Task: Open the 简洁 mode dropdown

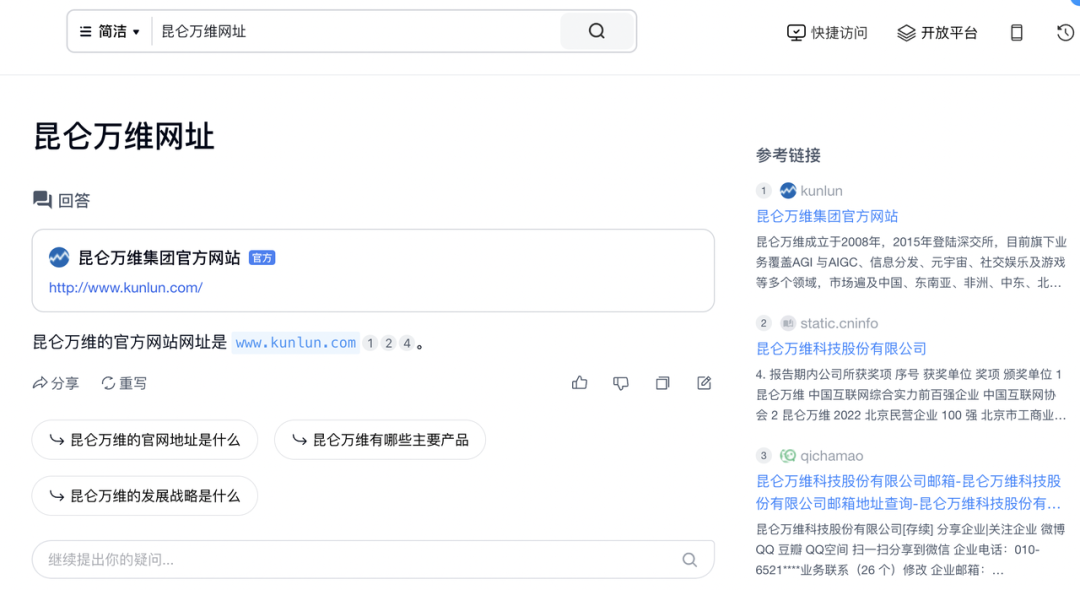Action: [110, 32]
